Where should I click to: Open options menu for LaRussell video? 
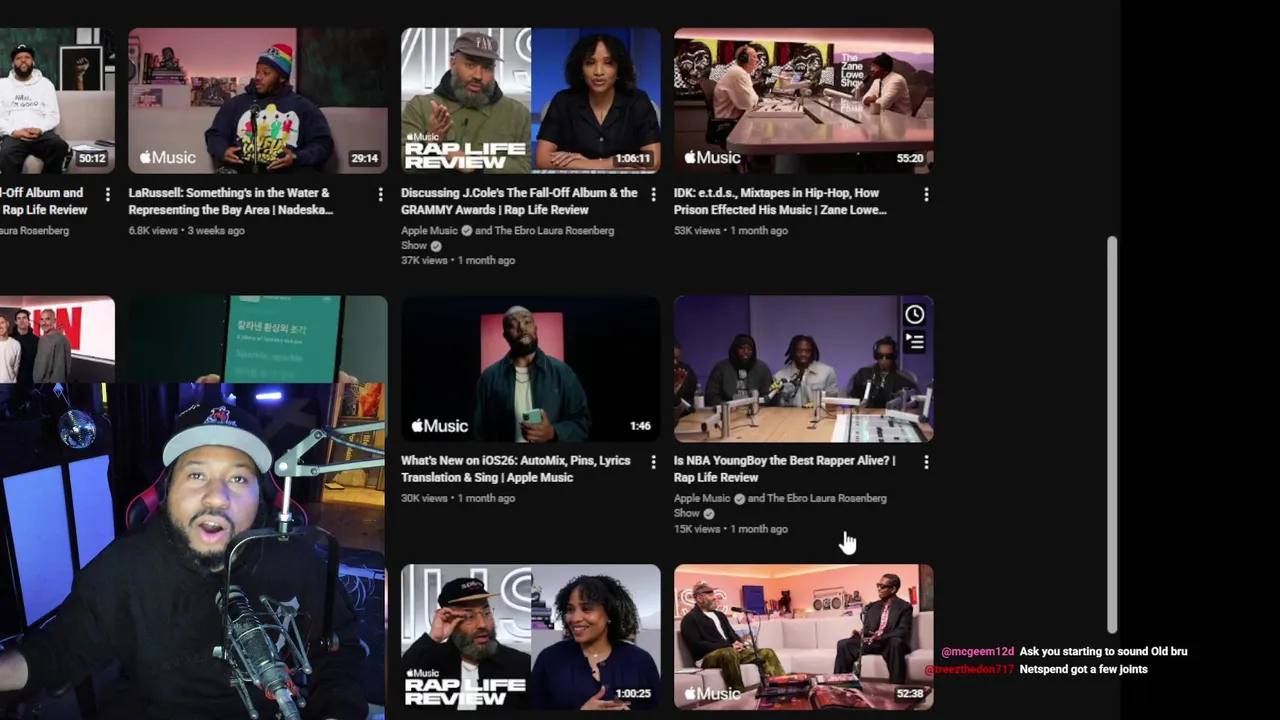380,194
